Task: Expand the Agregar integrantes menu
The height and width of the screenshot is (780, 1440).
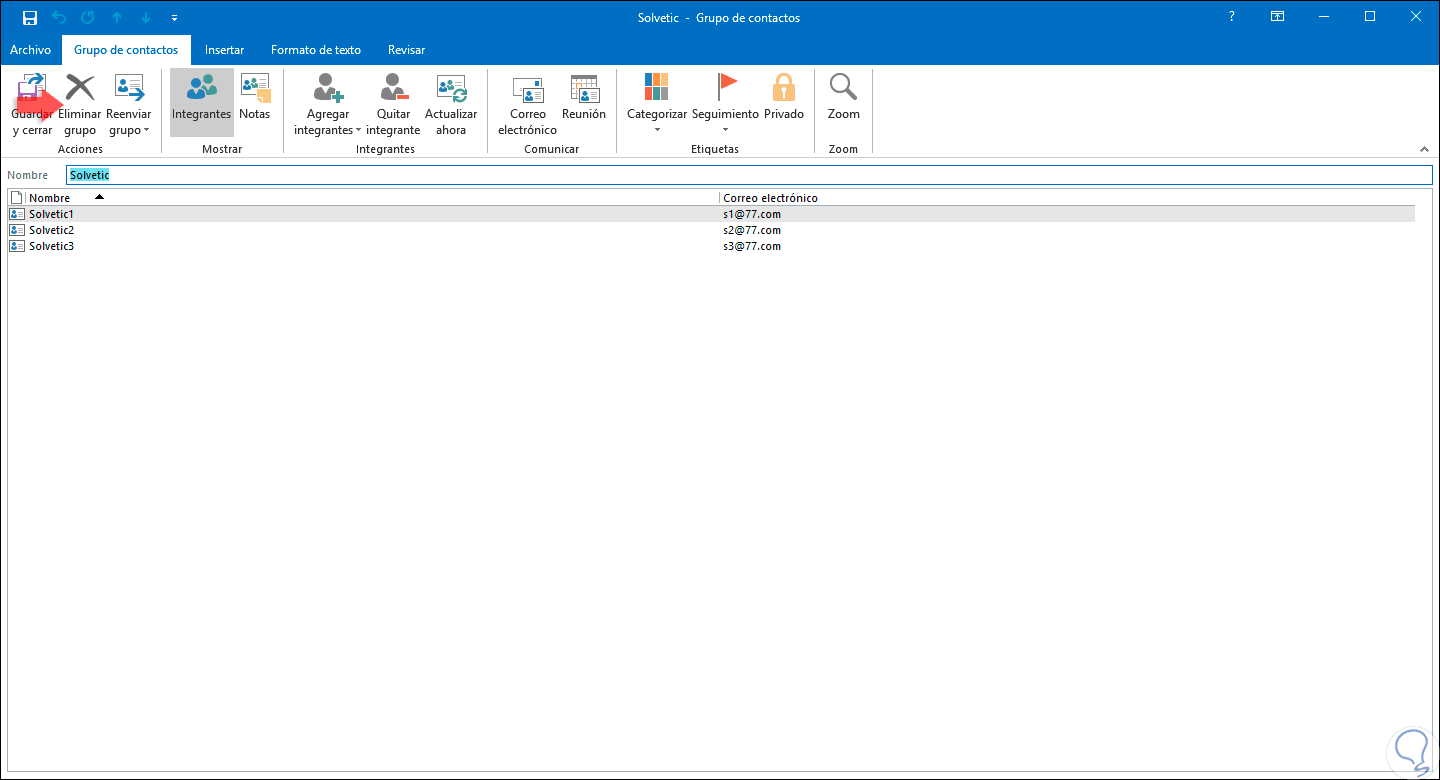Action: pos(327,104)
